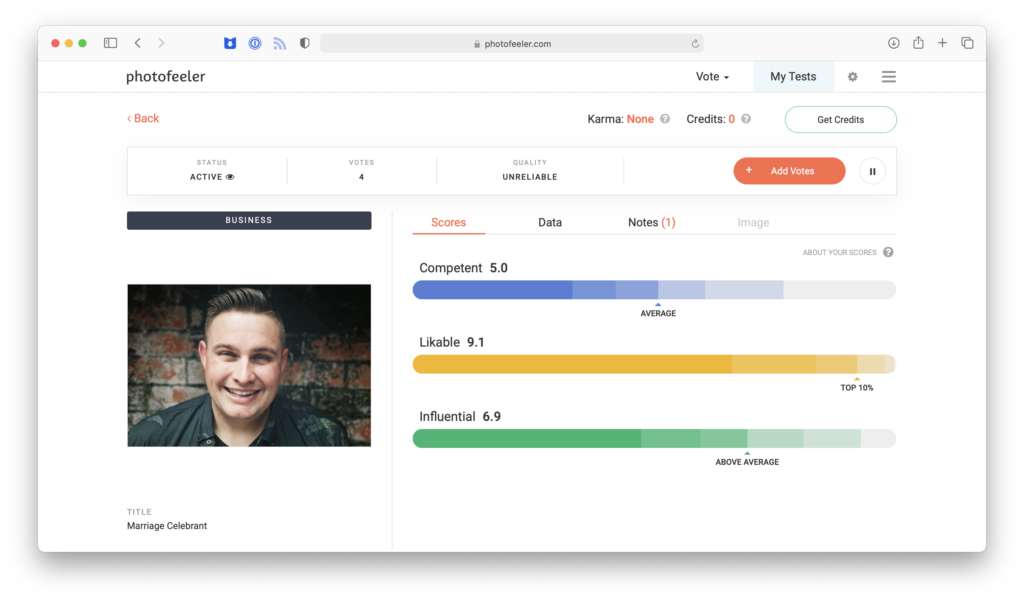This screenshot has width=1024, height=602.
Task: Click the Get Credits button
Action: coord(840,120)
